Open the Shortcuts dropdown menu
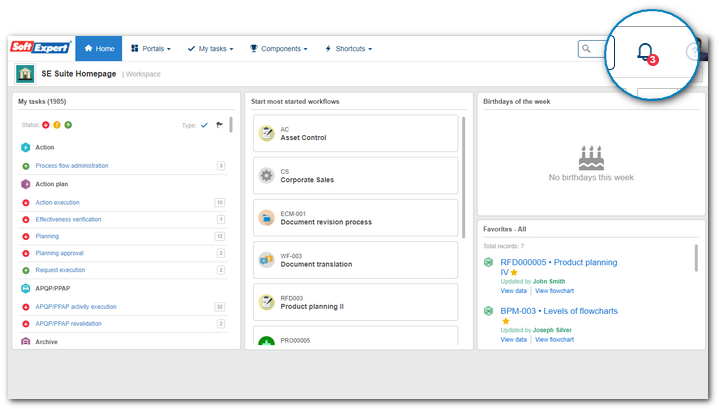Image resolution: width=719 pixels, height=409 pixels. tap(348, 49)
